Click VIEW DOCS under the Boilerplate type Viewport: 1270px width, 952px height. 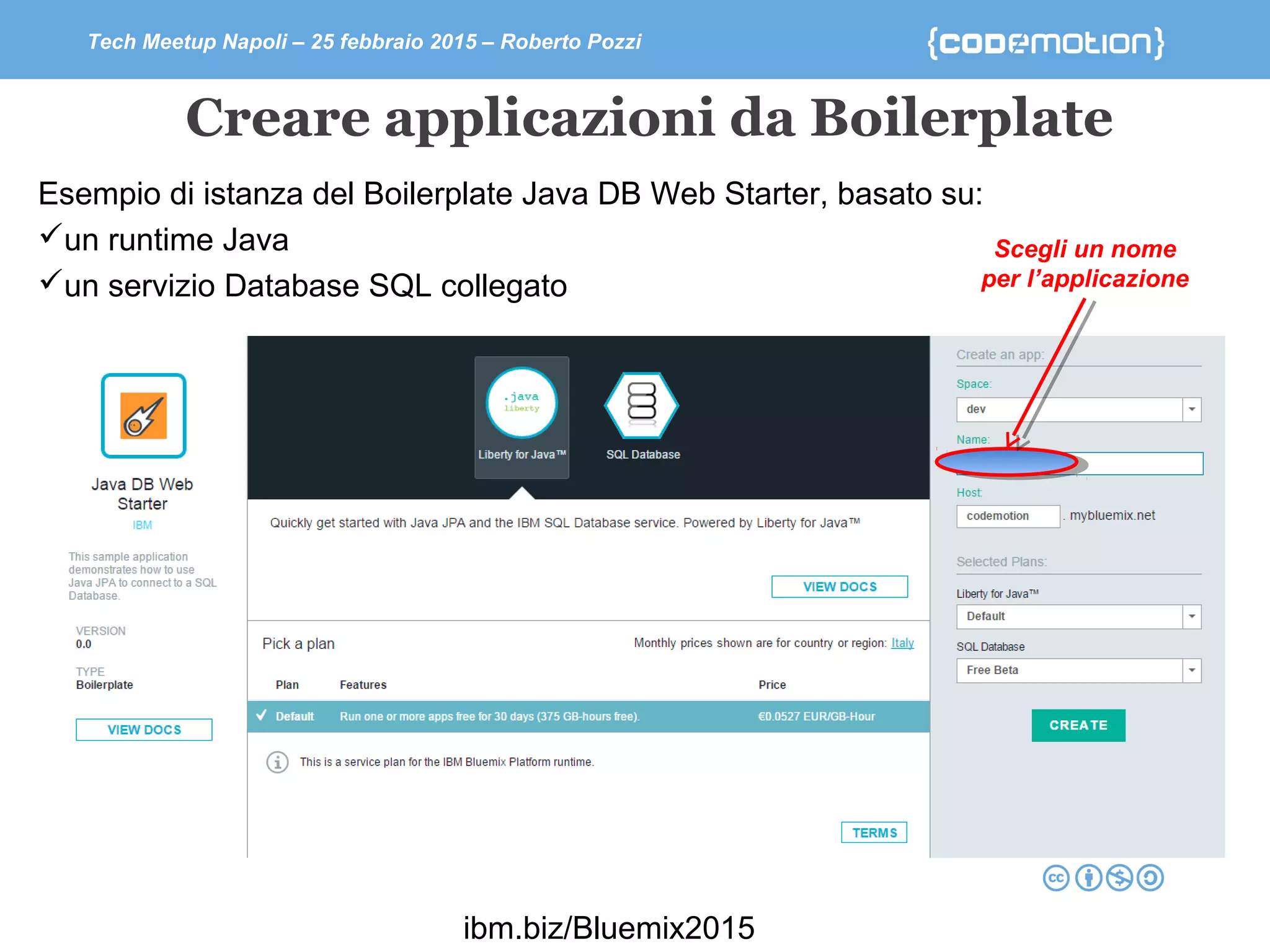coord(144,729)
